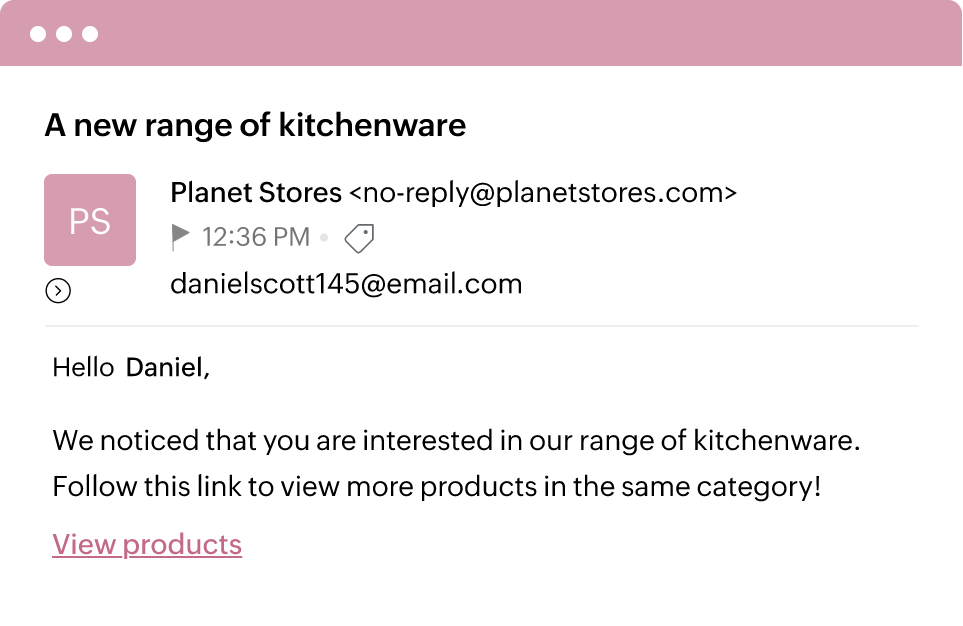Screen dimensions: 963x626
Task: Click the third window control dot
Action: pos(90,34)
